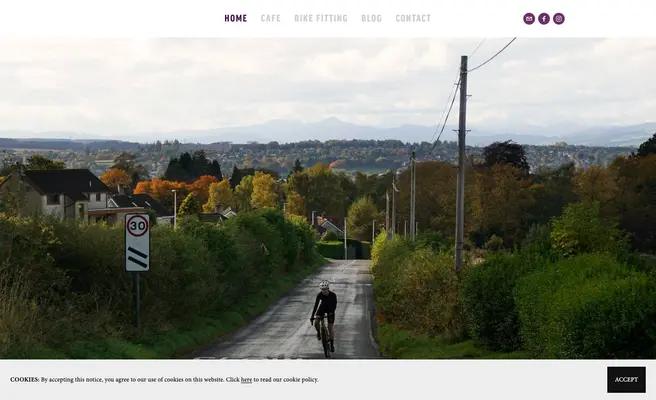Screen dimensions: 656x400
Task: Click the tall utility pole in photo
Action: 461,163
